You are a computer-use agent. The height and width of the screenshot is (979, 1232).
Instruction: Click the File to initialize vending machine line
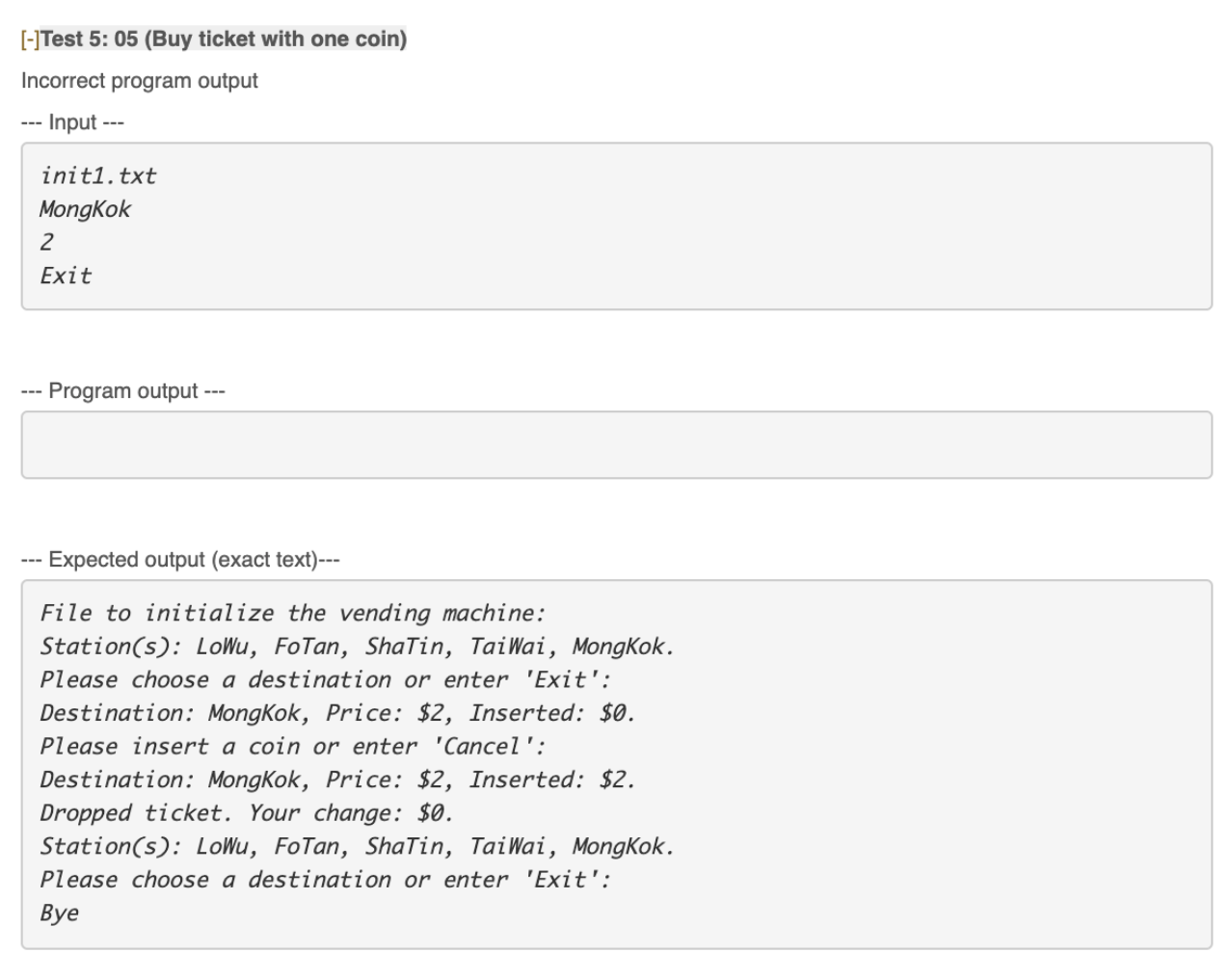293,614
